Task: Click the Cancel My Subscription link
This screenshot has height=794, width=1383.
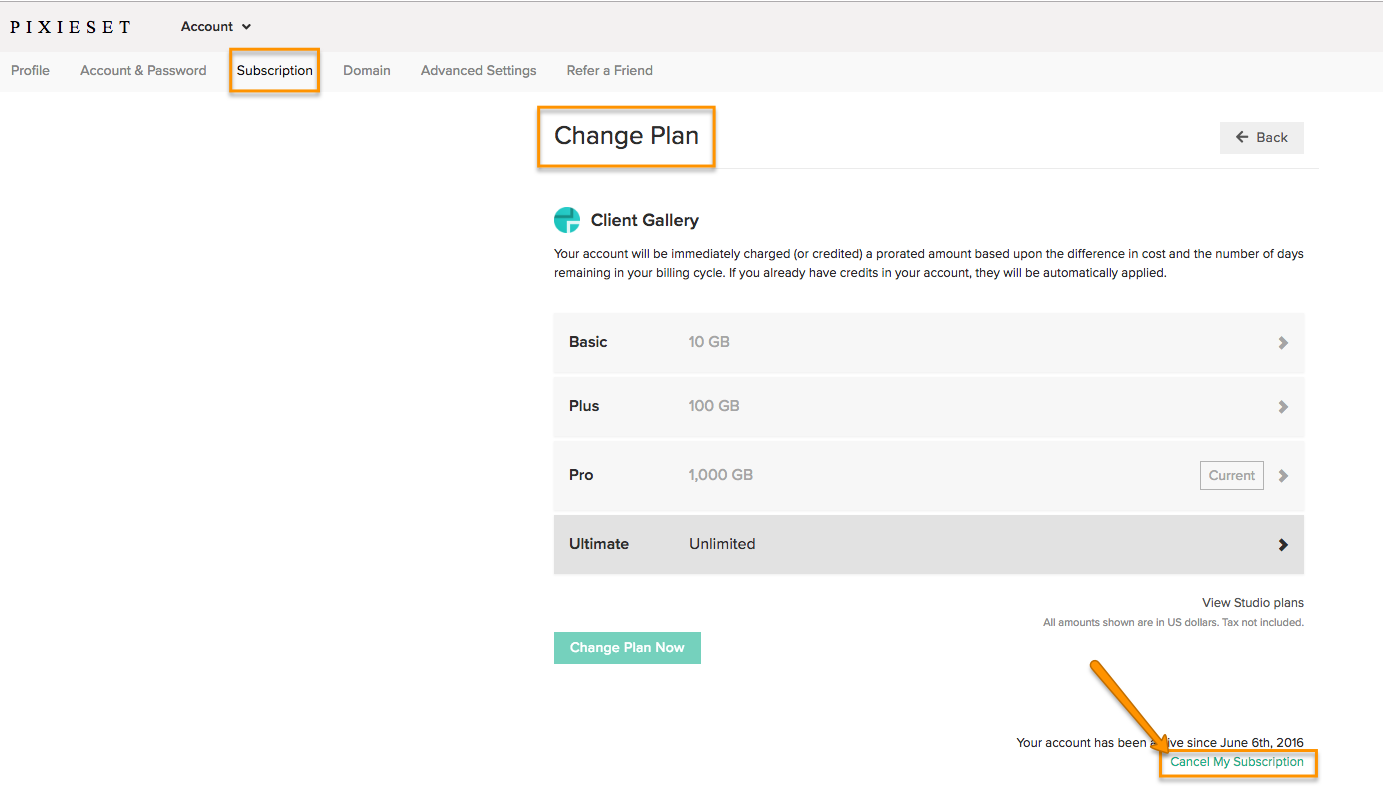Action: [x=1237, y=762]
